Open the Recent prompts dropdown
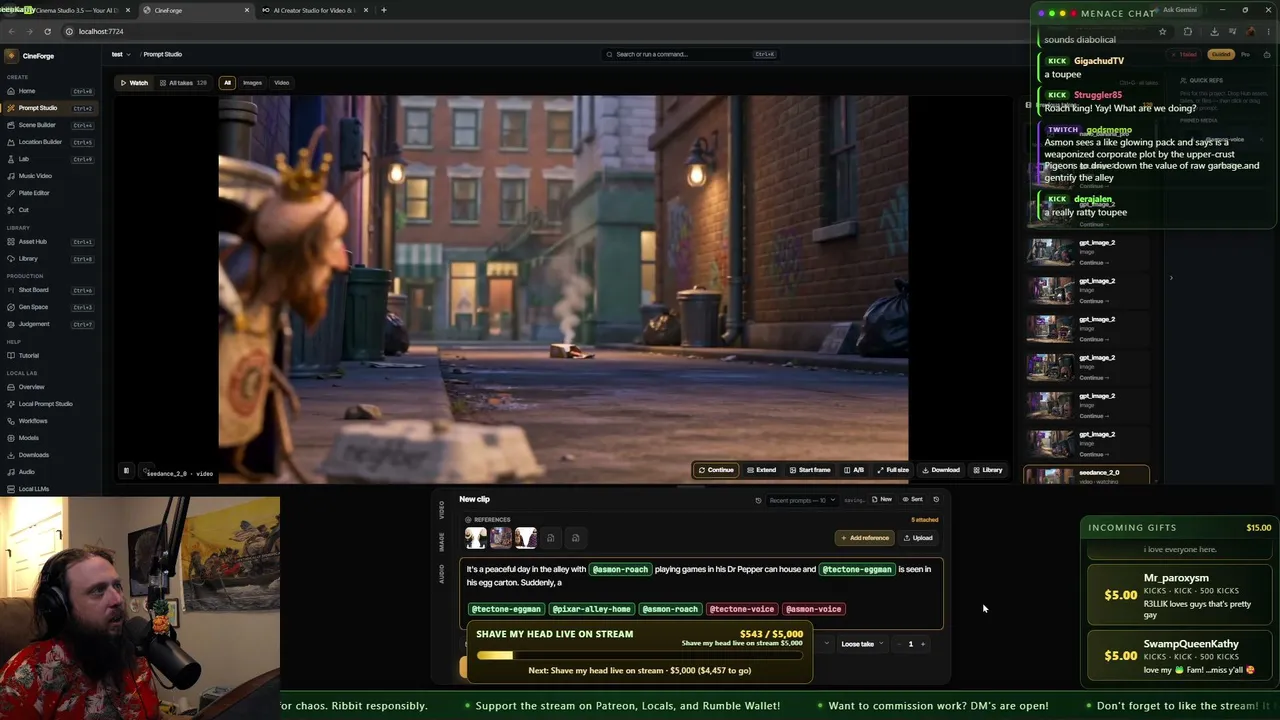Image resolution: width=1280 pixels, height=720 pixels. 802,500
